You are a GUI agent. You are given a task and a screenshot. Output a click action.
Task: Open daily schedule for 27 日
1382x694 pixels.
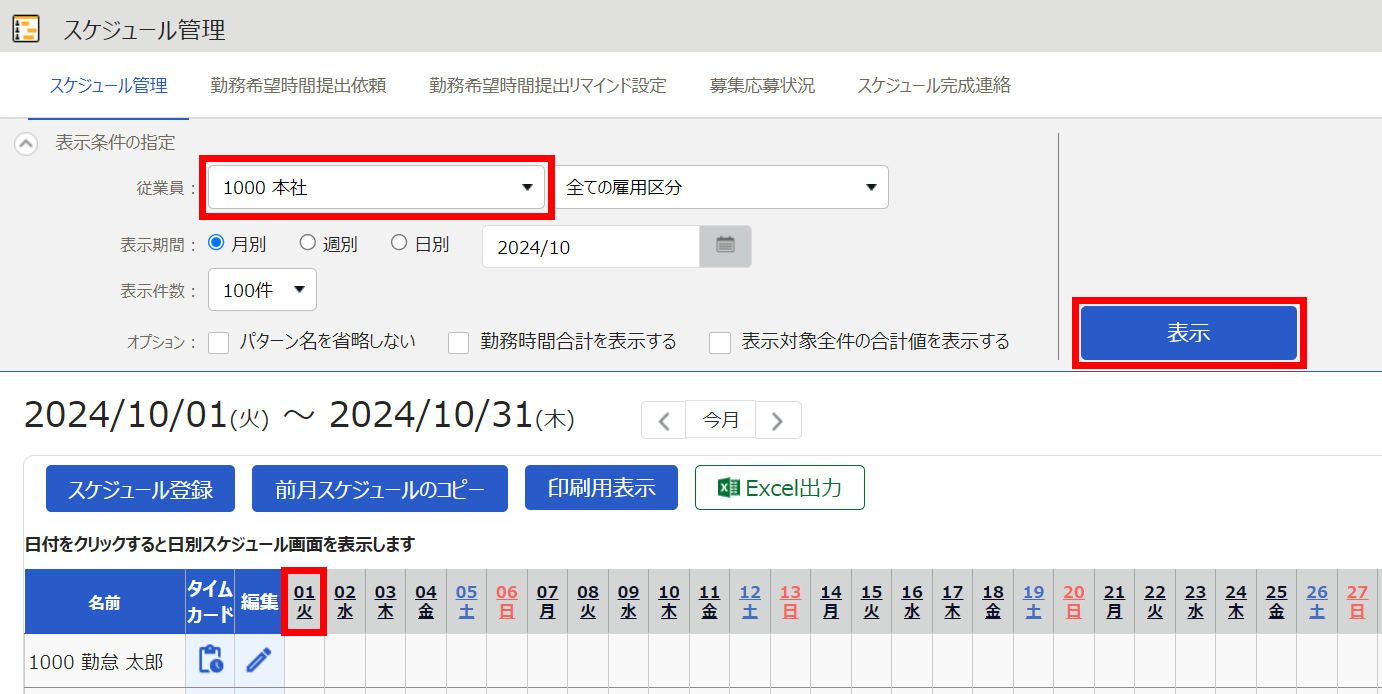coord(1357,602)
